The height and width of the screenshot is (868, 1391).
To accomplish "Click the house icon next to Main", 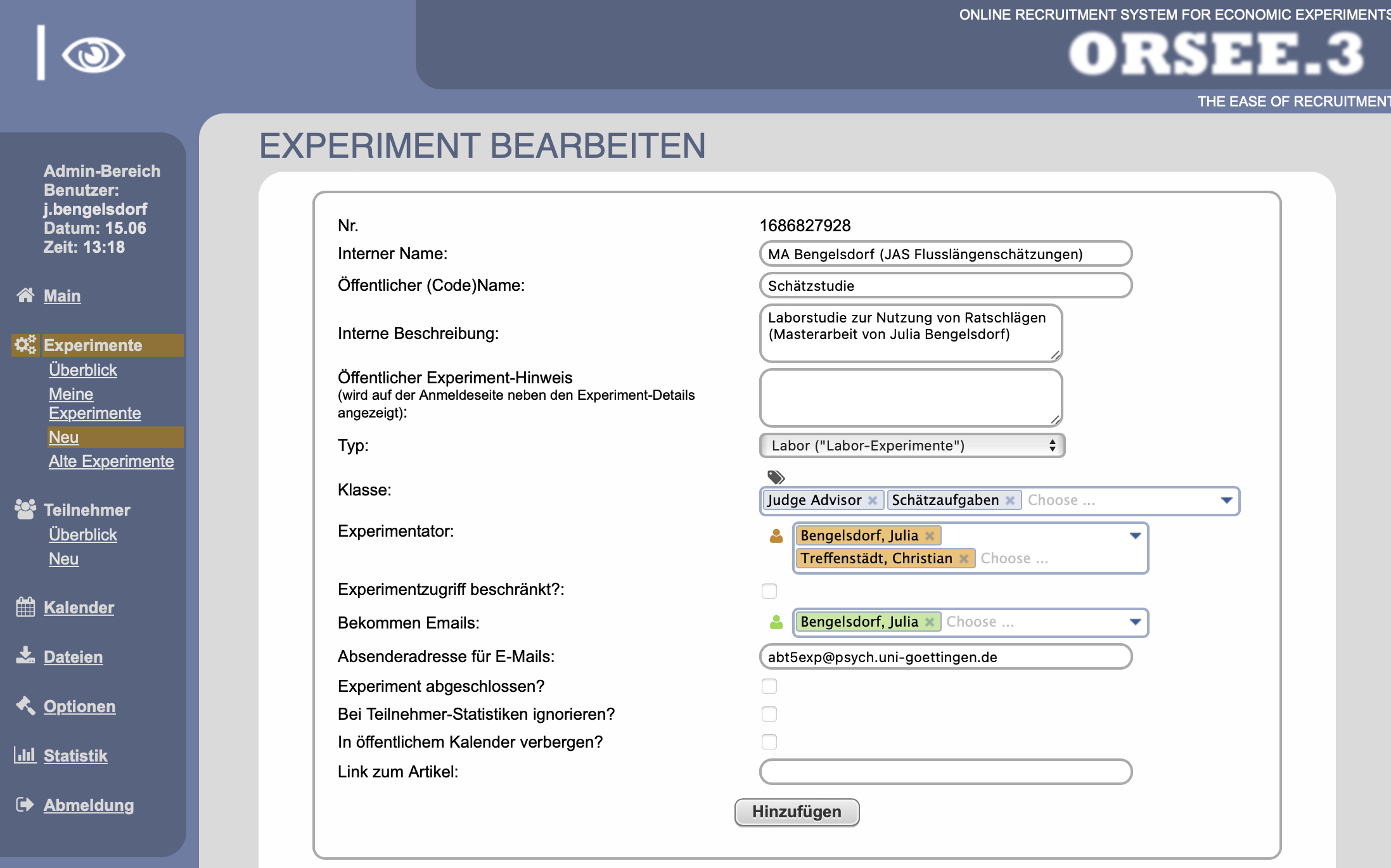I will (25, 295).
